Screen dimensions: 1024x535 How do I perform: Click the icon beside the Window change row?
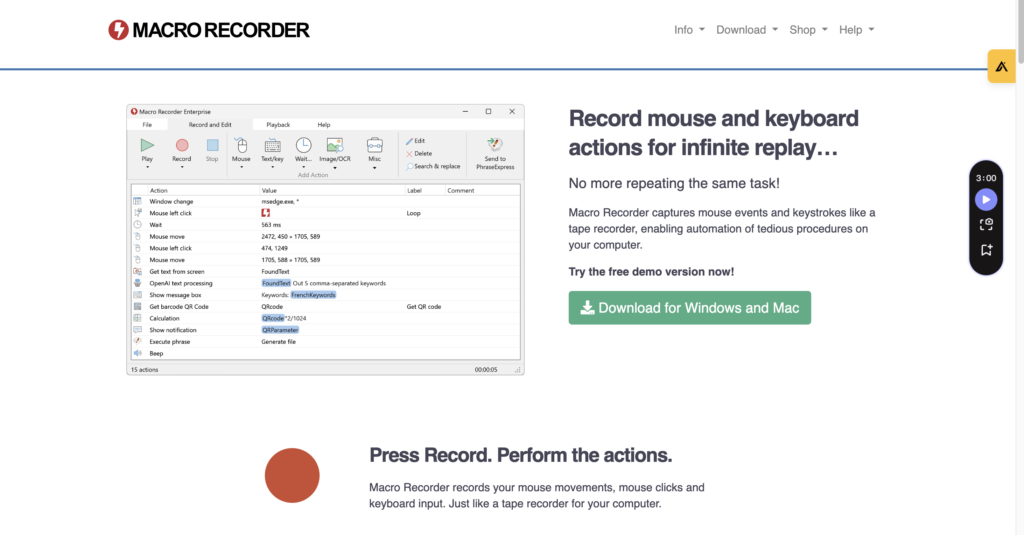coord(138,202)
